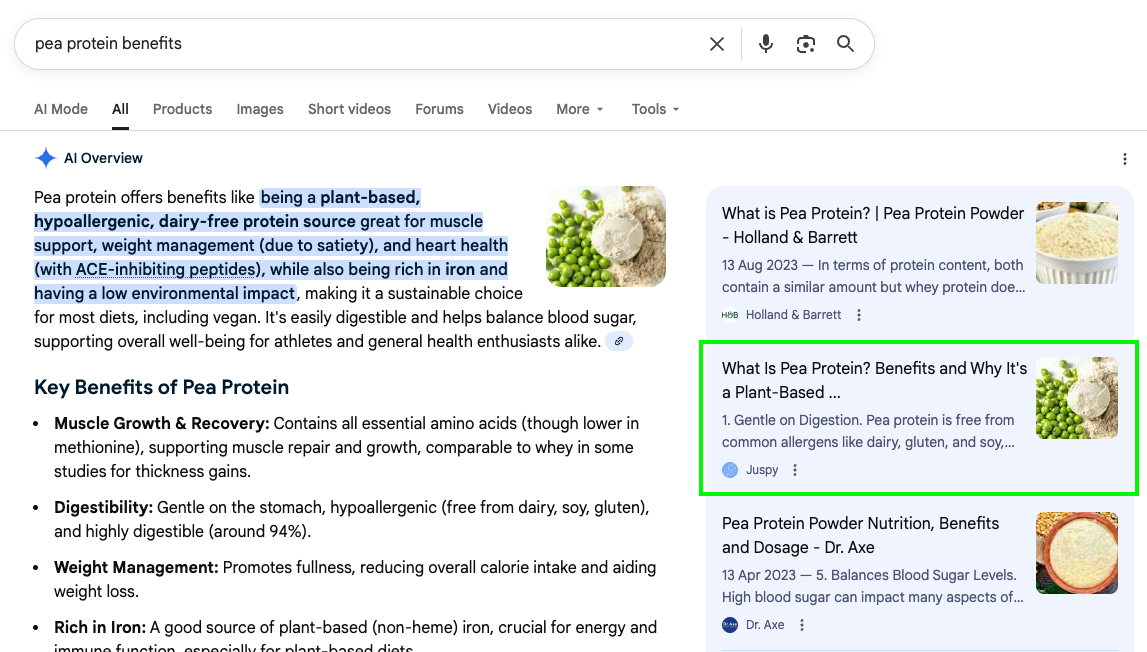This screenshot has height=652, width=1147.
Task: Click the magnifying glass search button
Action: pos(846,44)
